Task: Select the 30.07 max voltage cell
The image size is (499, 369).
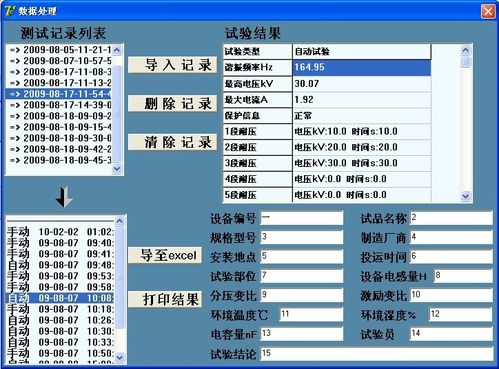Action: [x=362, y=83]
